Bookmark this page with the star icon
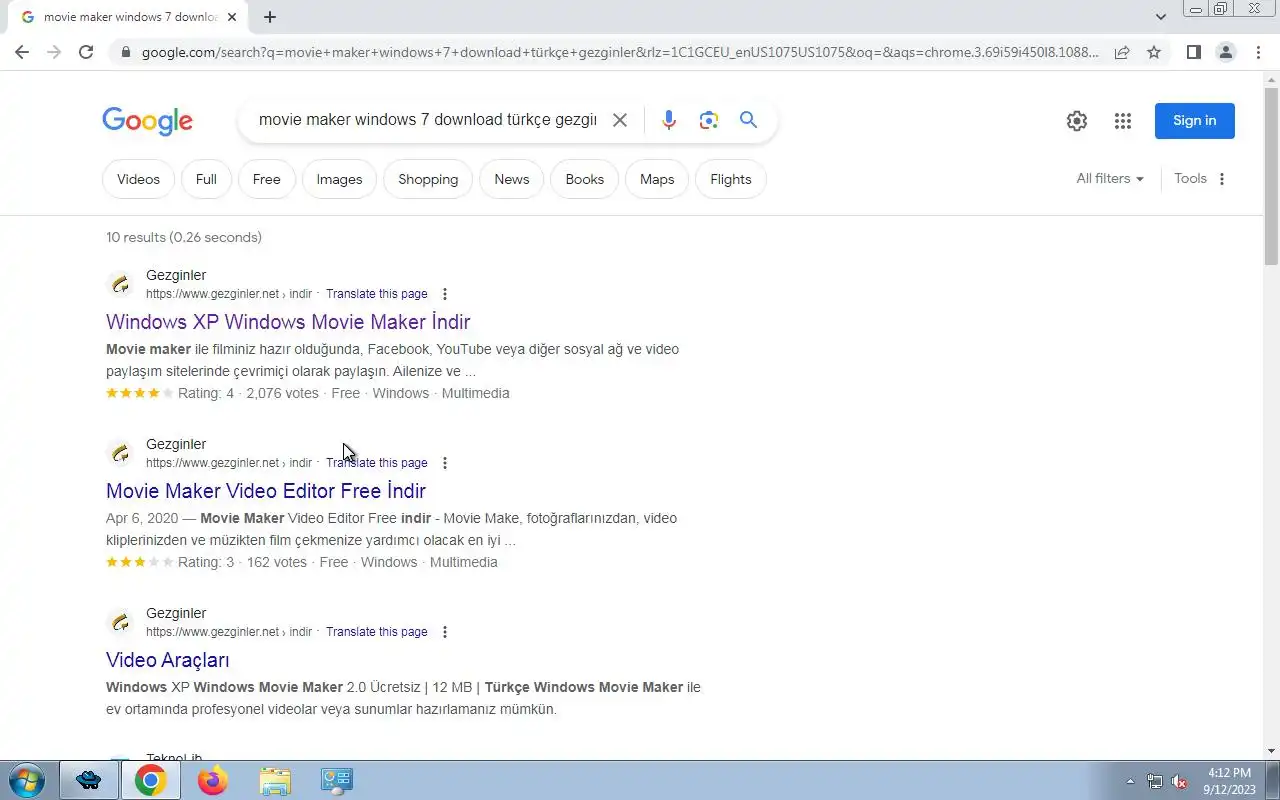This screenshot has width=1280, height=800. pos(1154,52)
